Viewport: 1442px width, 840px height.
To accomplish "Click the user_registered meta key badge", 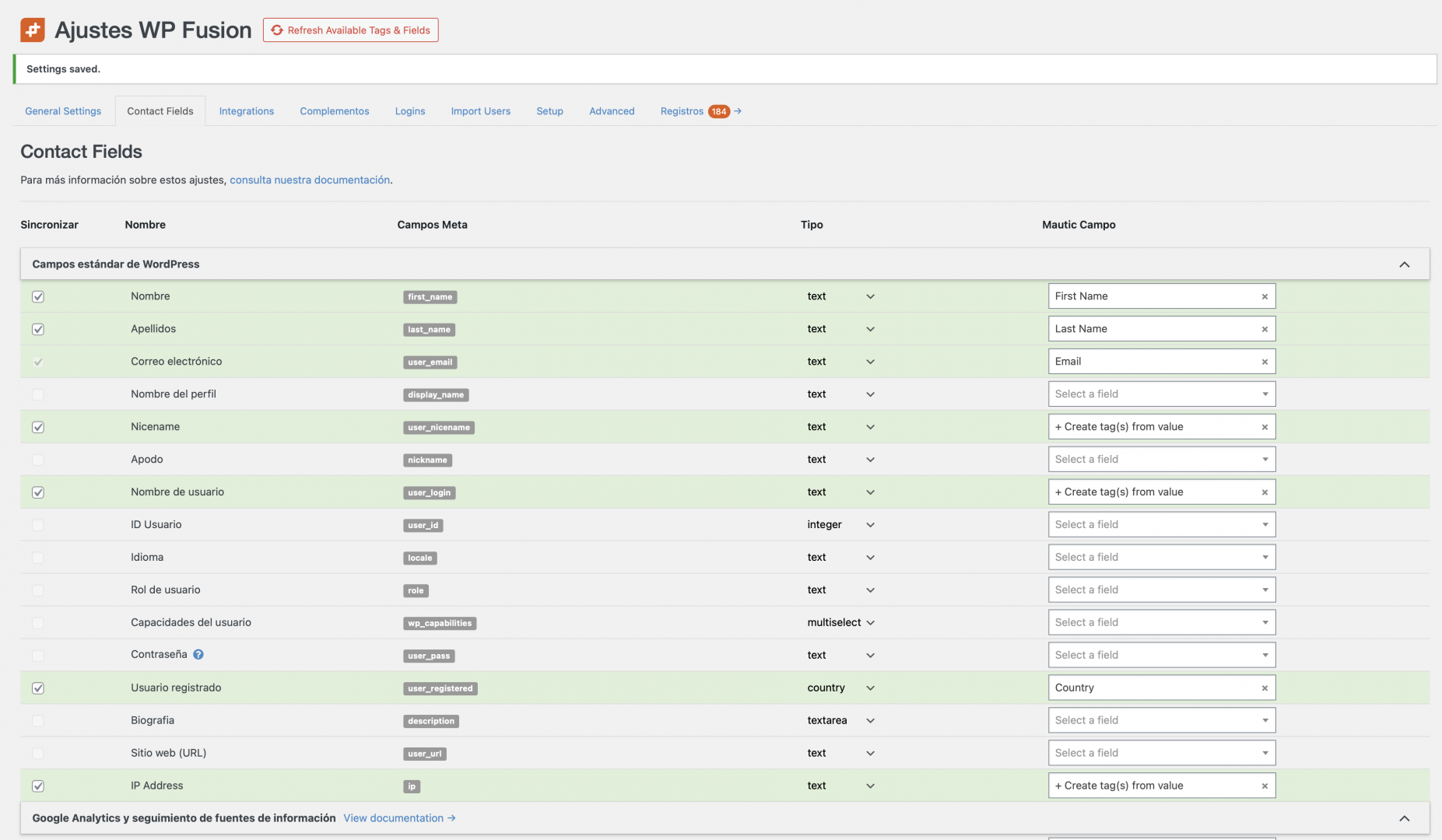I will click(x=440, y=689).
